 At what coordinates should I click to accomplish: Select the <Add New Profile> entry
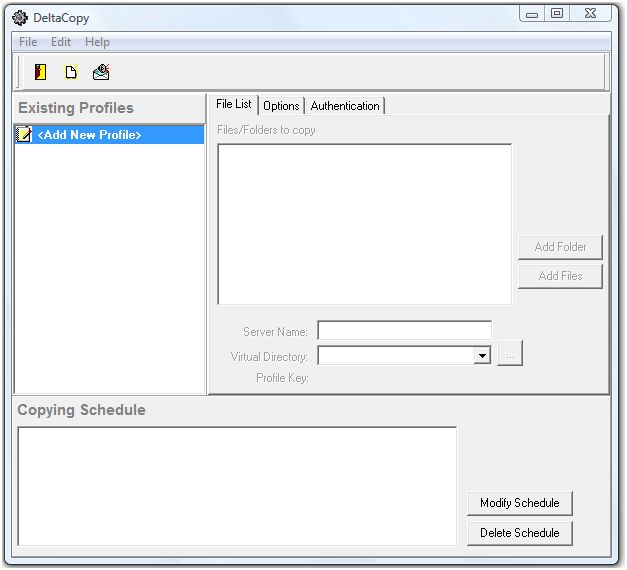[109, 134]
